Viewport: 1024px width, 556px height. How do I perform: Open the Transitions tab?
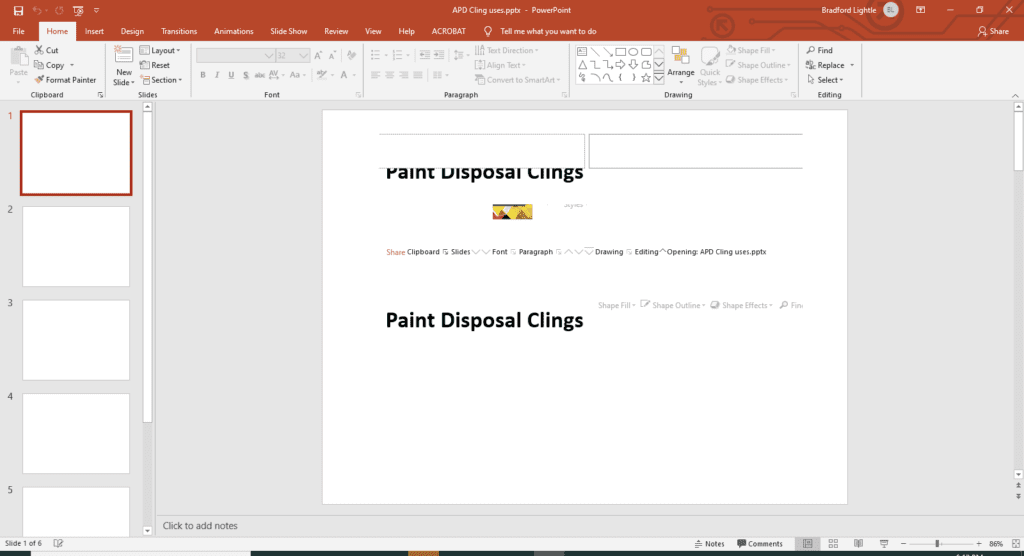tap(179, 31)
